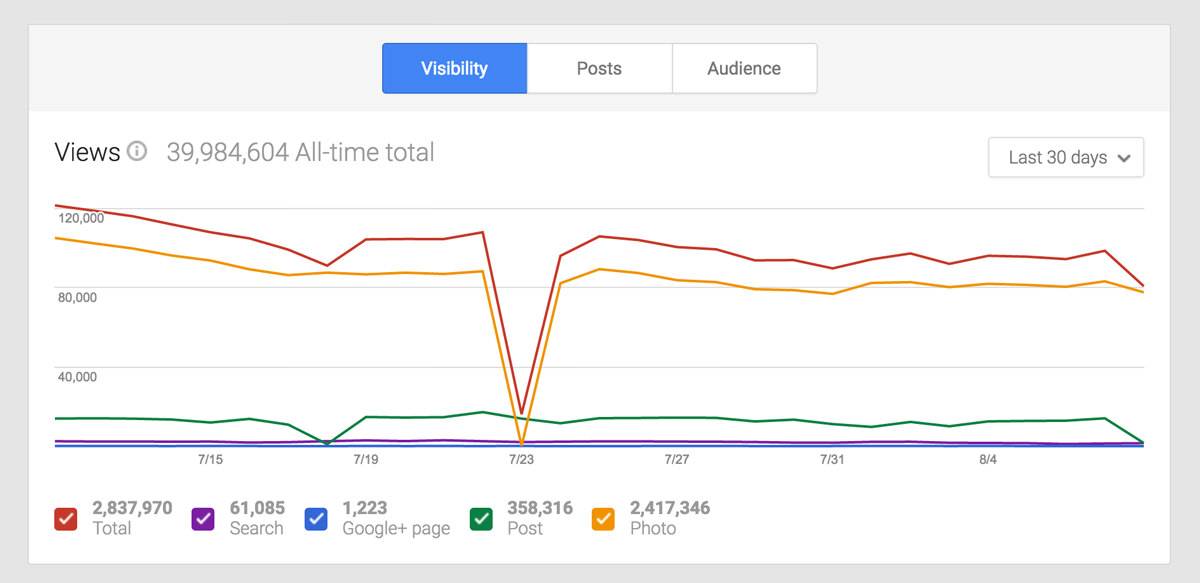Click the 39,984,604 All-time total text
This screenshot has height=583, width=1200.
click(300, 153)
